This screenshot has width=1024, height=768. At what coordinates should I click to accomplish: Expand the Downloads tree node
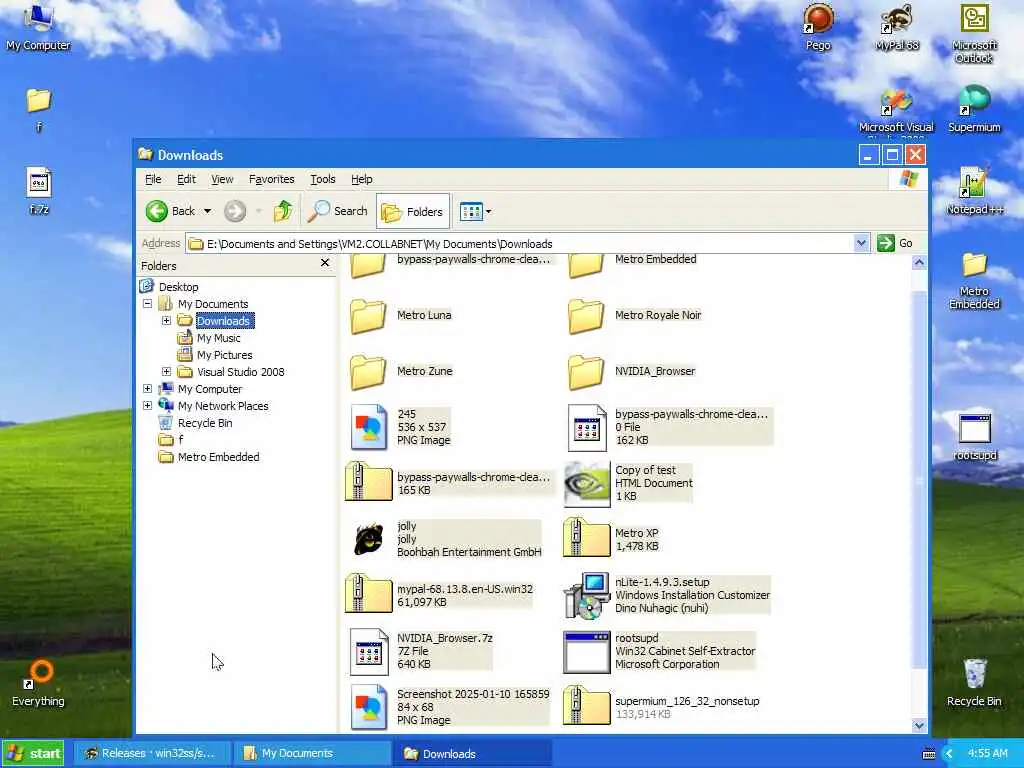tap(167, 321)
